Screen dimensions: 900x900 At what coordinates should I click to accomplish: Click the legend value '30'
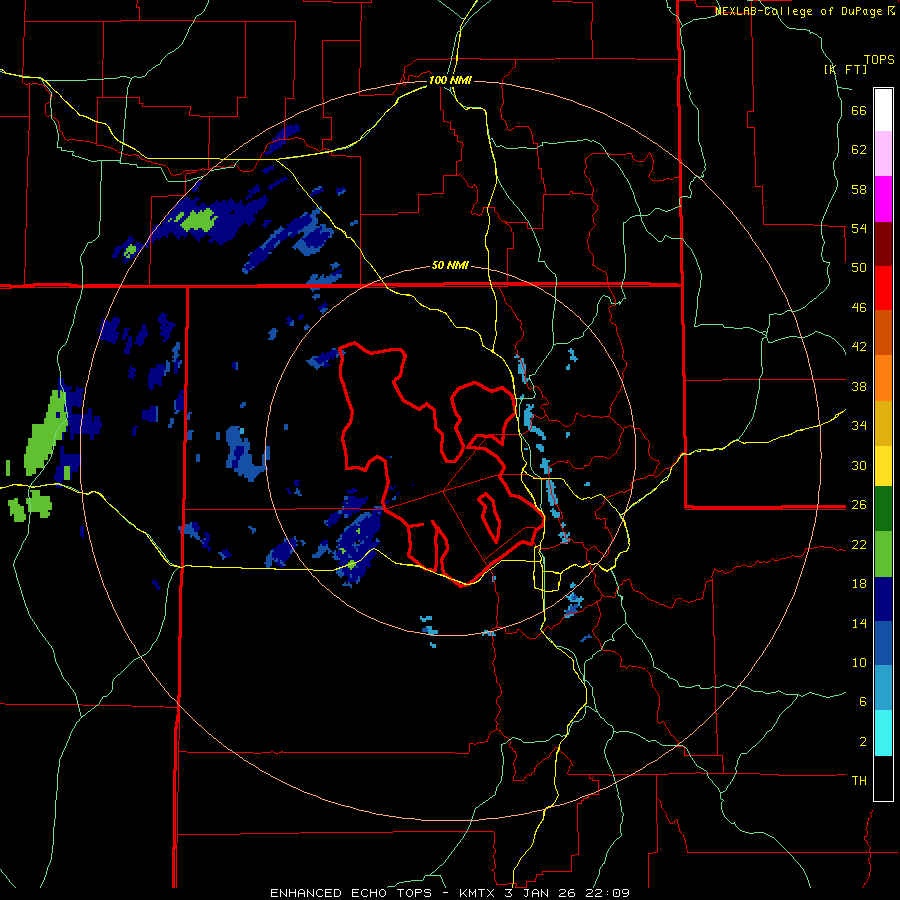[859, 465]
